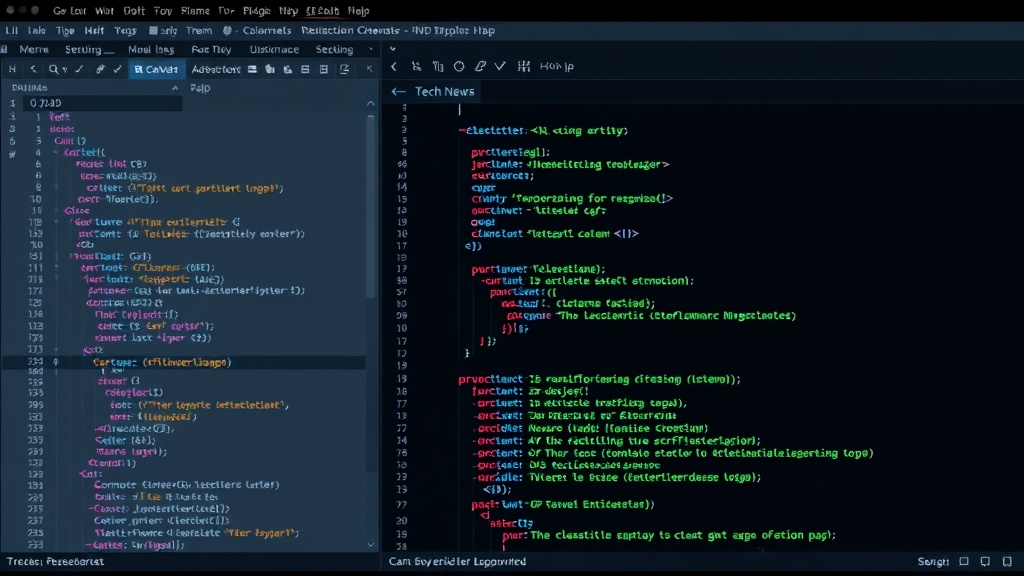Click the green text line starting with 'The classtitle'
The image size is (1024, 576).
pyautogui.click(x=682, y=535)
